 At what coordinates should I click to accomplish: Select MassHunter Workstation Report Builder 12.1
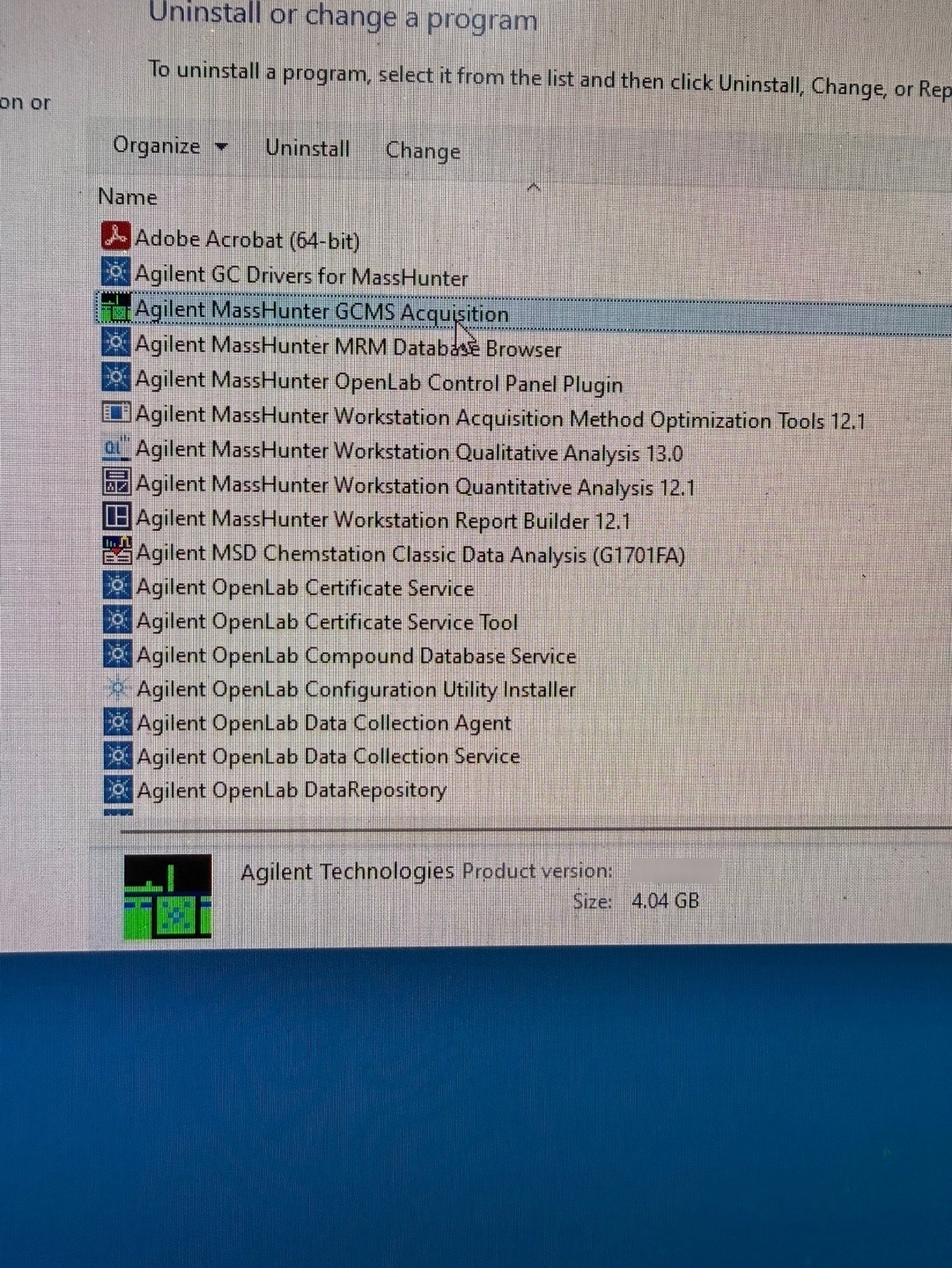pos(383,520)
